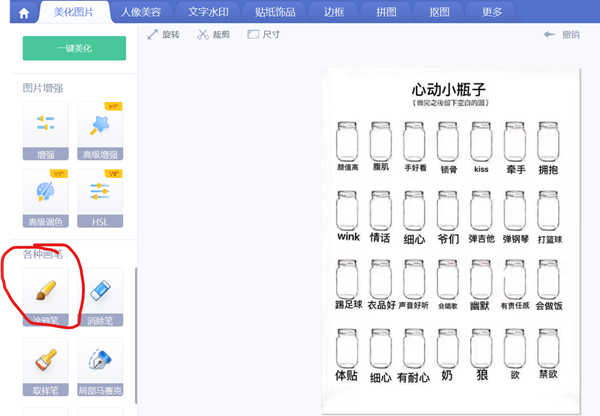Image resolution: width=600 pixels, height=416 pixels.
Task: Click the 心动小瓶子 title in image
Action: [x=449, y=90]
